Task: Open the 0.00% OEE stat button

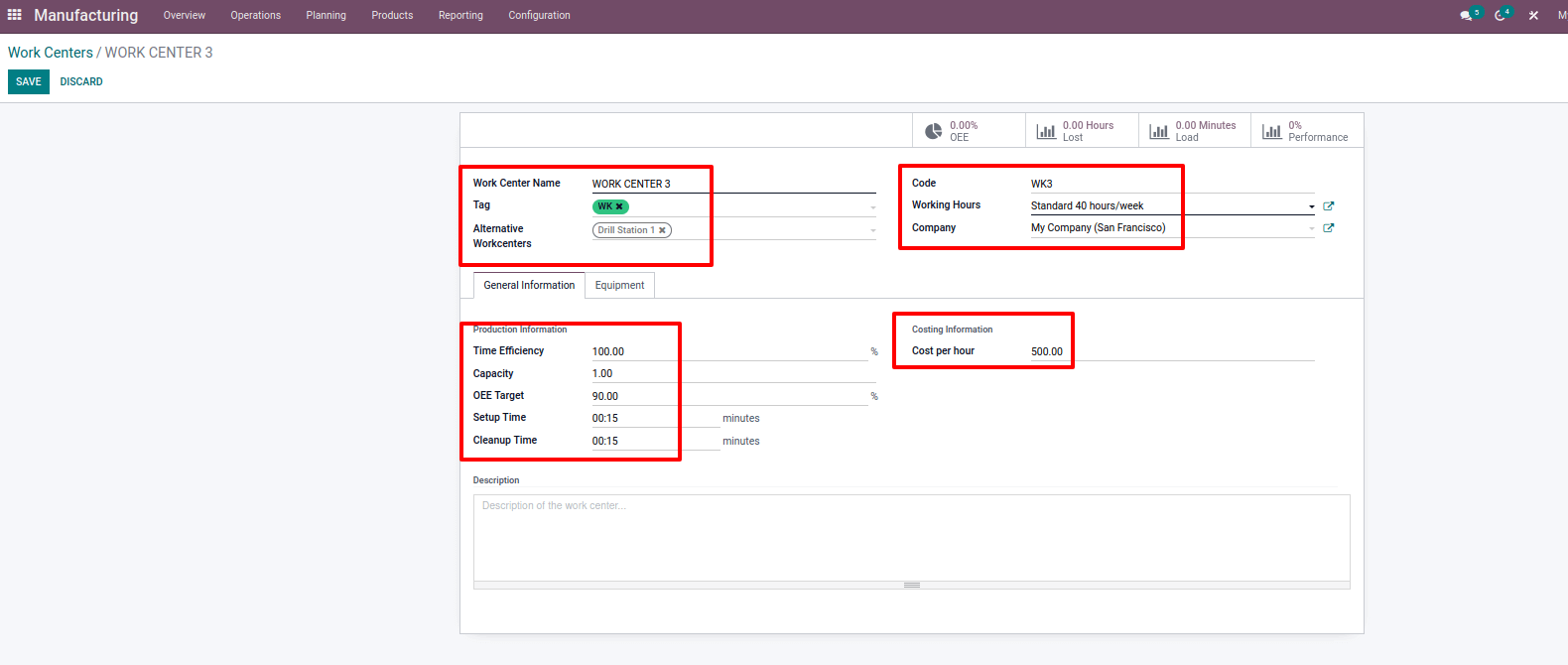Action: point(969,131)
